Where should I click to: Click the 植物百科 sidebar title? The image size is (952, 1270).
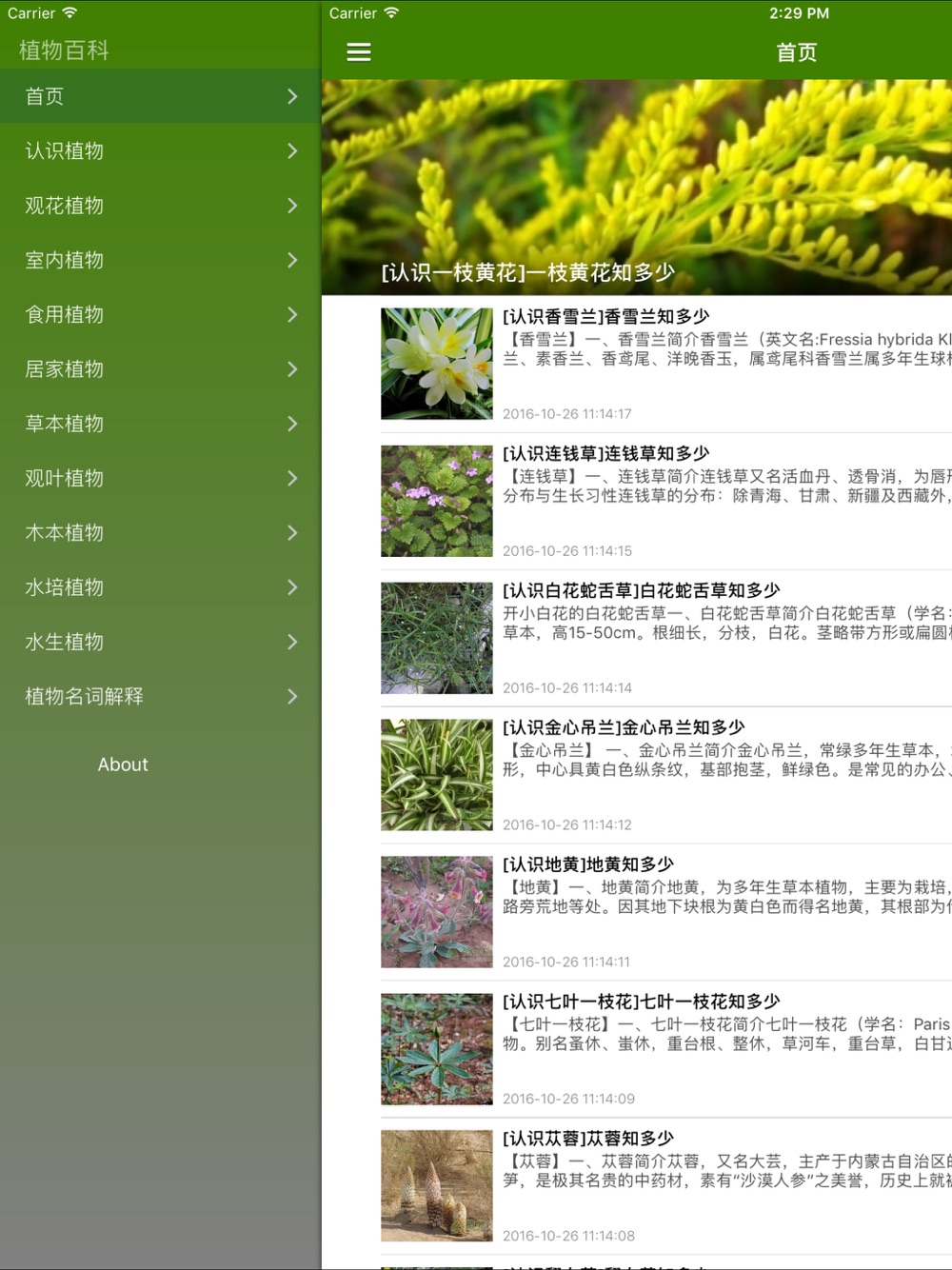point(64,50)
